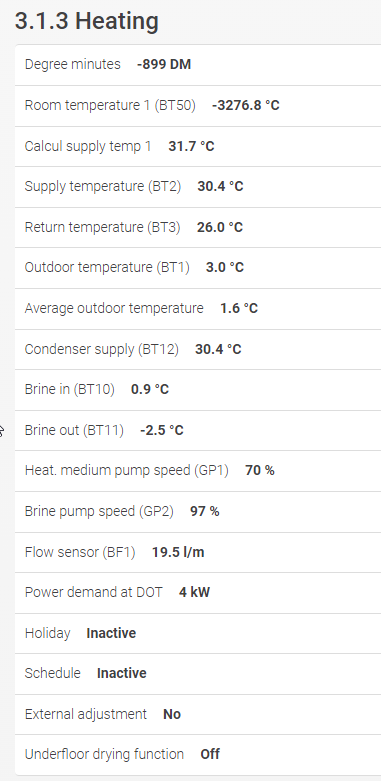
Task: Click Brine pump speed (GP2) row
Action: pos(198,512)
